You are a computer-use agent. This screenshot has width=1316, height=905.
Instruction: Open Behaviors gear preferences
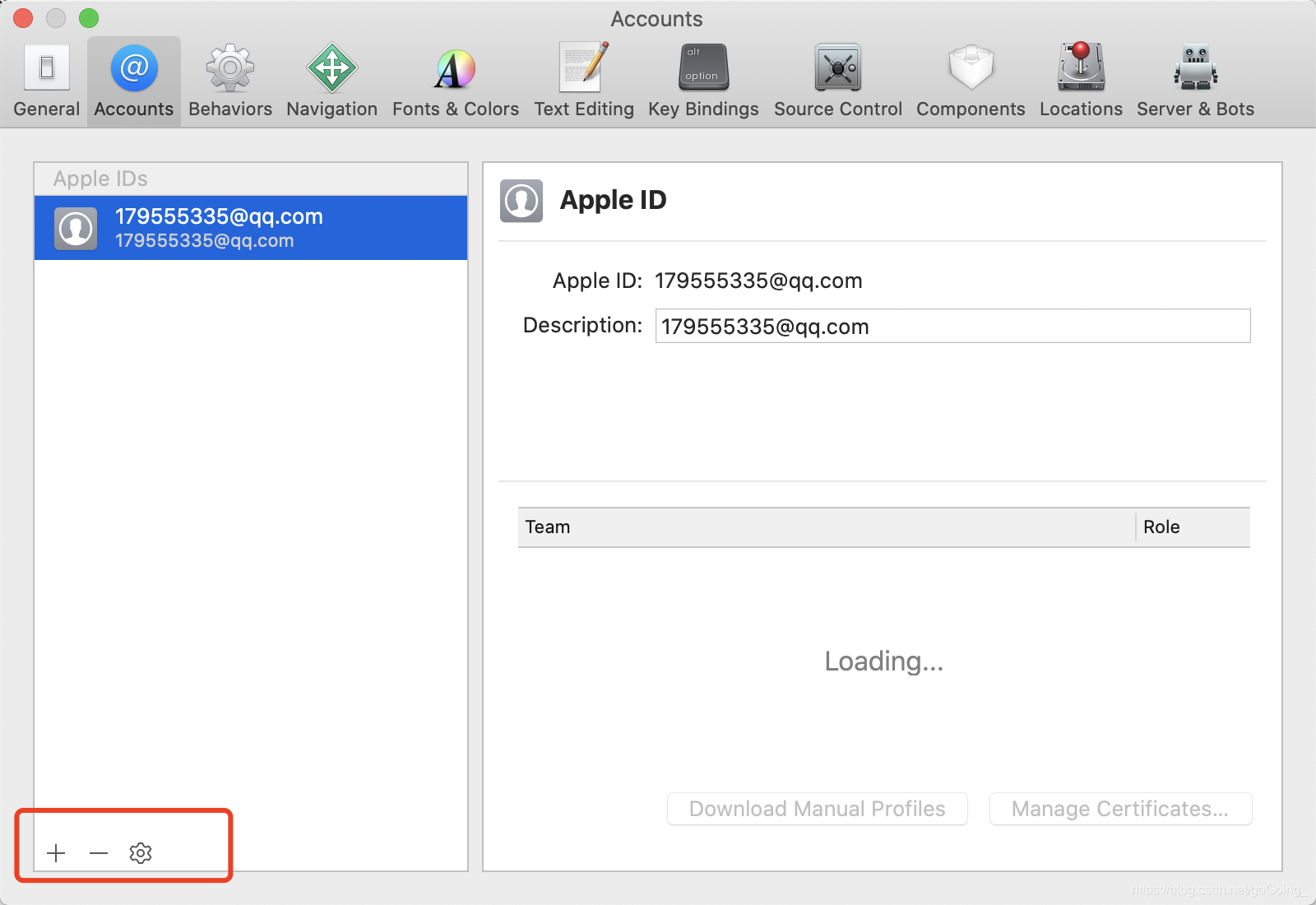pos(230,81)
